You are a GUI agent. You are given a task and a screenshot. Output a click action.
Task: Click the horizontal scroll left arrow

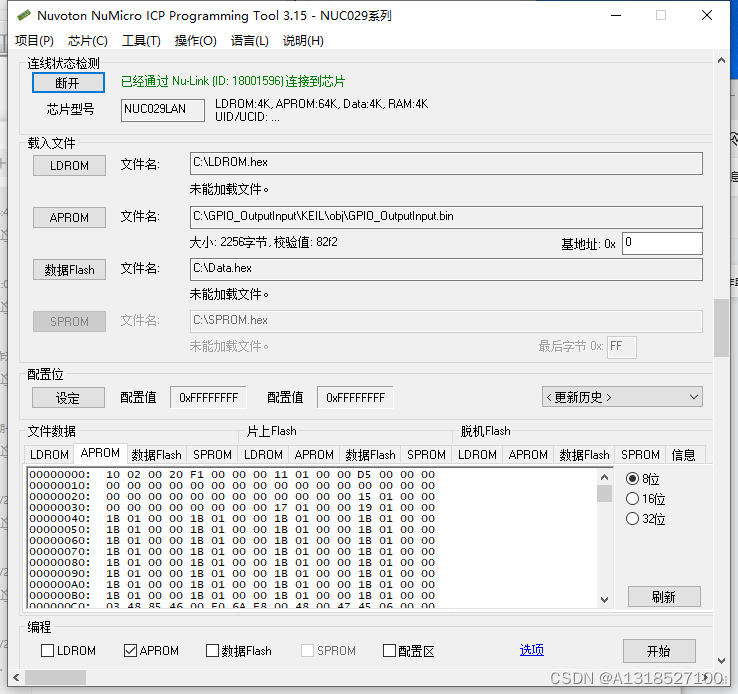point(16,678)
